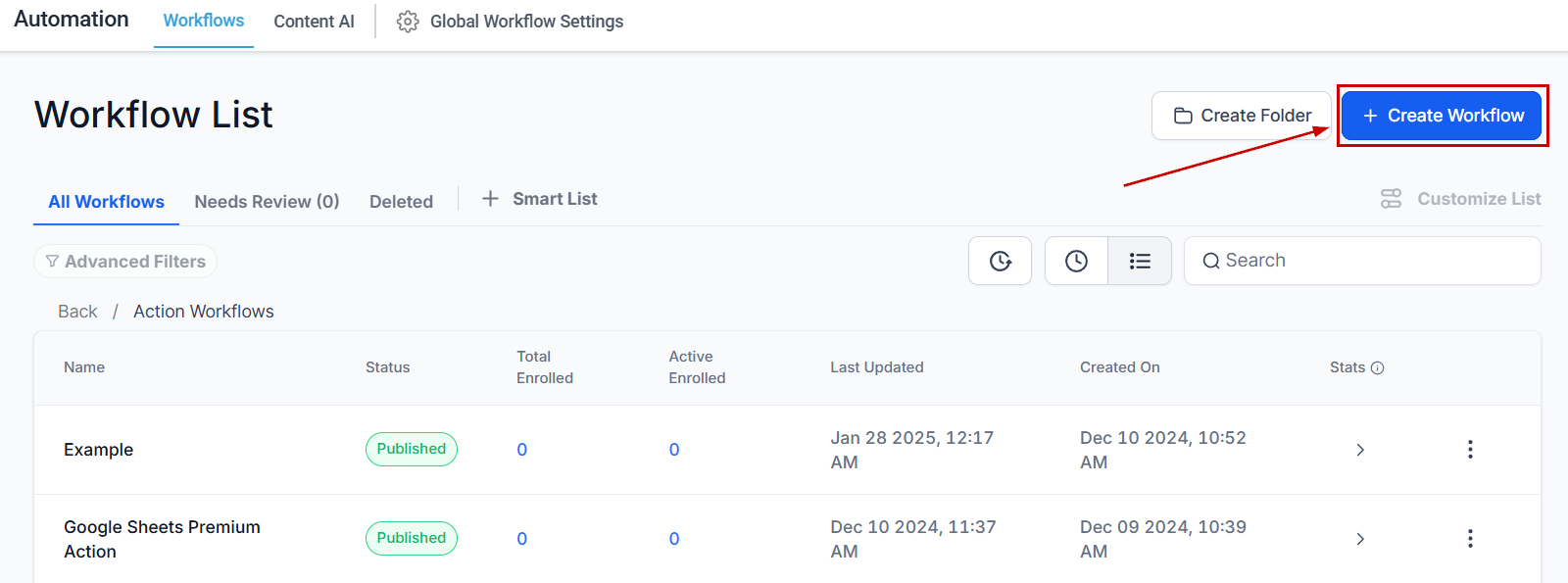Click the Customize List icon
Image resolution: width=1568 pixels, height=583 pixels.
click(1391, 199)
